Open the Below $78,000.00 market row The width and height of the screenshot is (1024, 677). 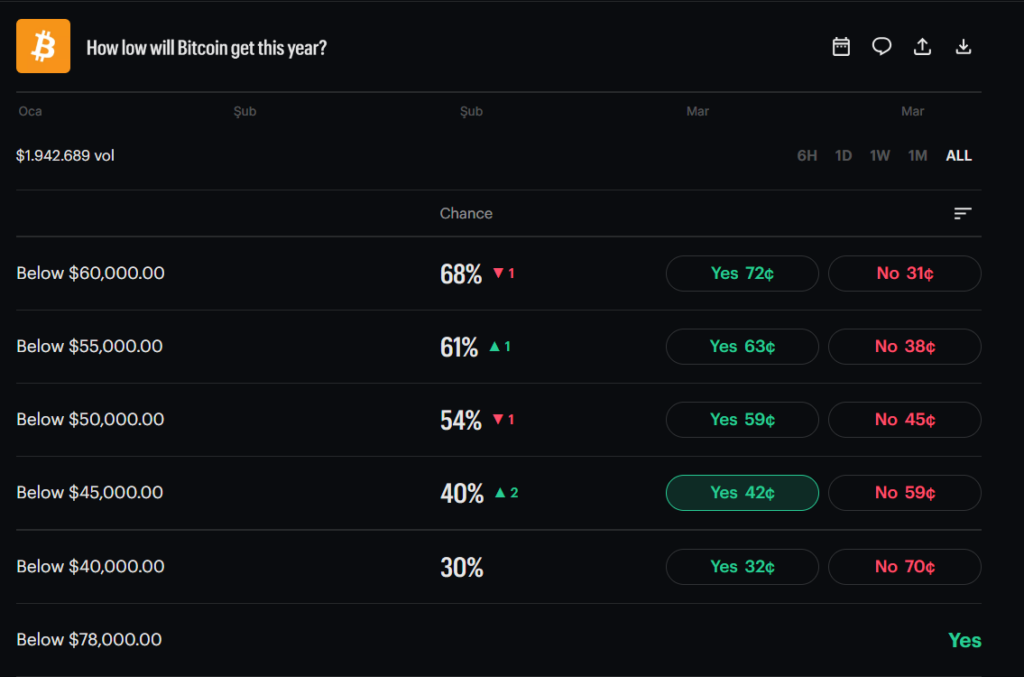click(x=89, y=640)
